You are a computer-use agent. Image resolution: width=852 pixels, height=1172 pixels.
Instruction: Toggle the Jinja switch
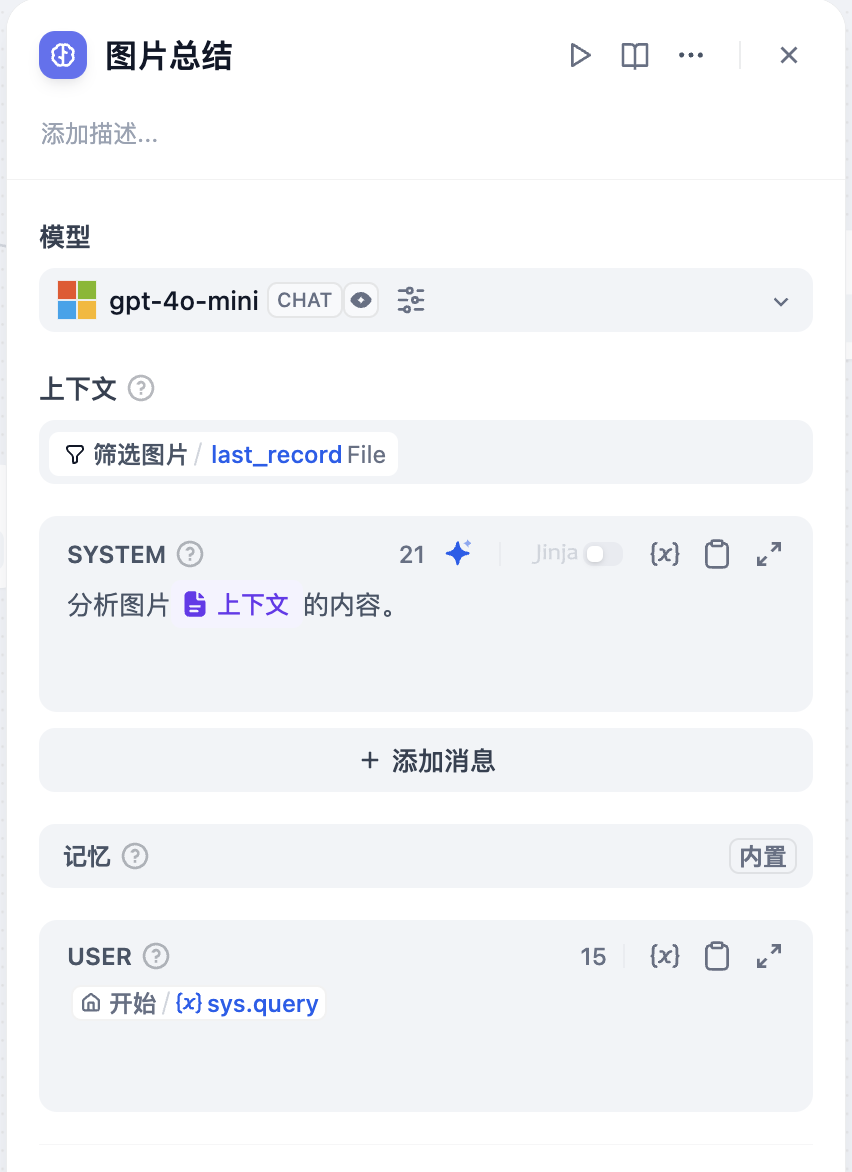tap(603, 554)
